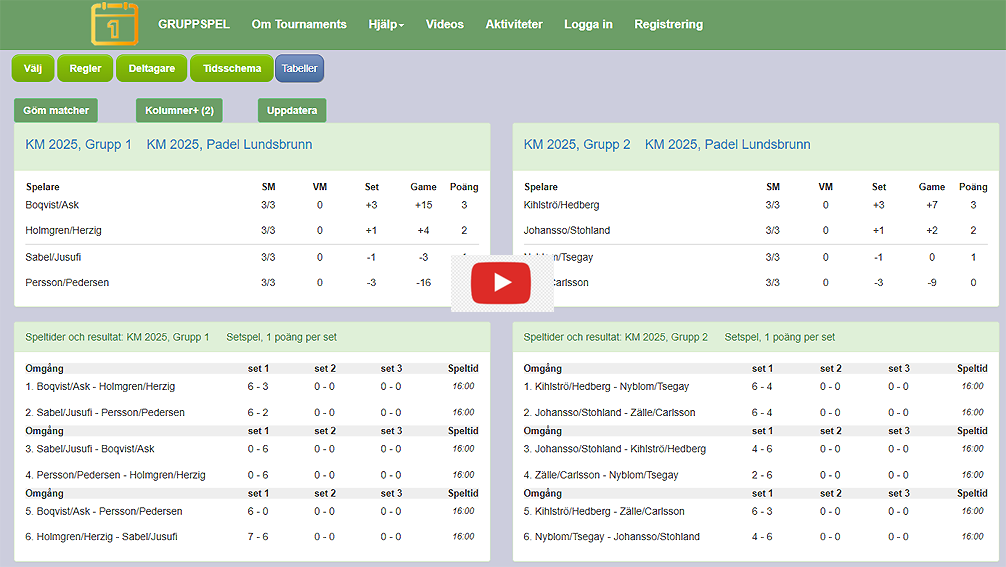Switch to the Tabeller tab
Screen dimensions: 1006x567
pos(299,69)
